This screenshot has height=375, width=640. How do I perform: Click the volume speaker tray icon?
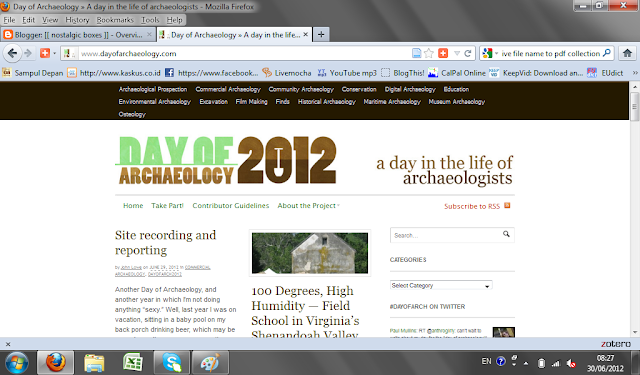pos(571,363)
